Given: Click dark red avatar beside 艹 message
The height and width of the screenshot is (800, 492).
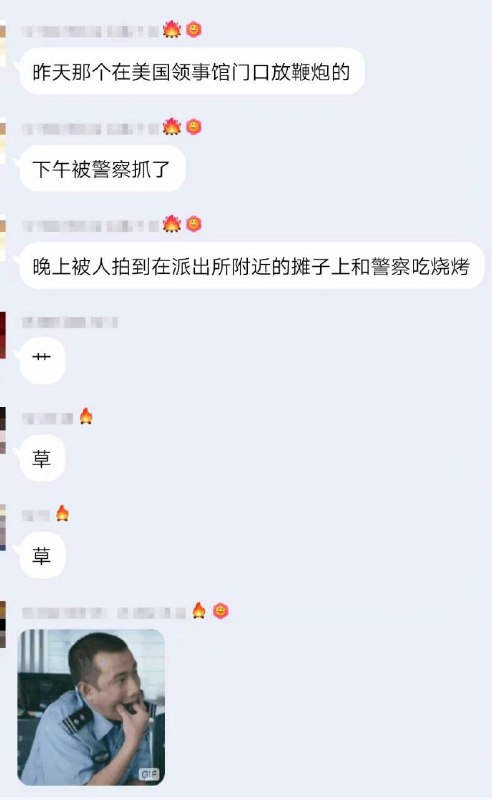Looking at the screenshot, I should click(x=3, y=335).
